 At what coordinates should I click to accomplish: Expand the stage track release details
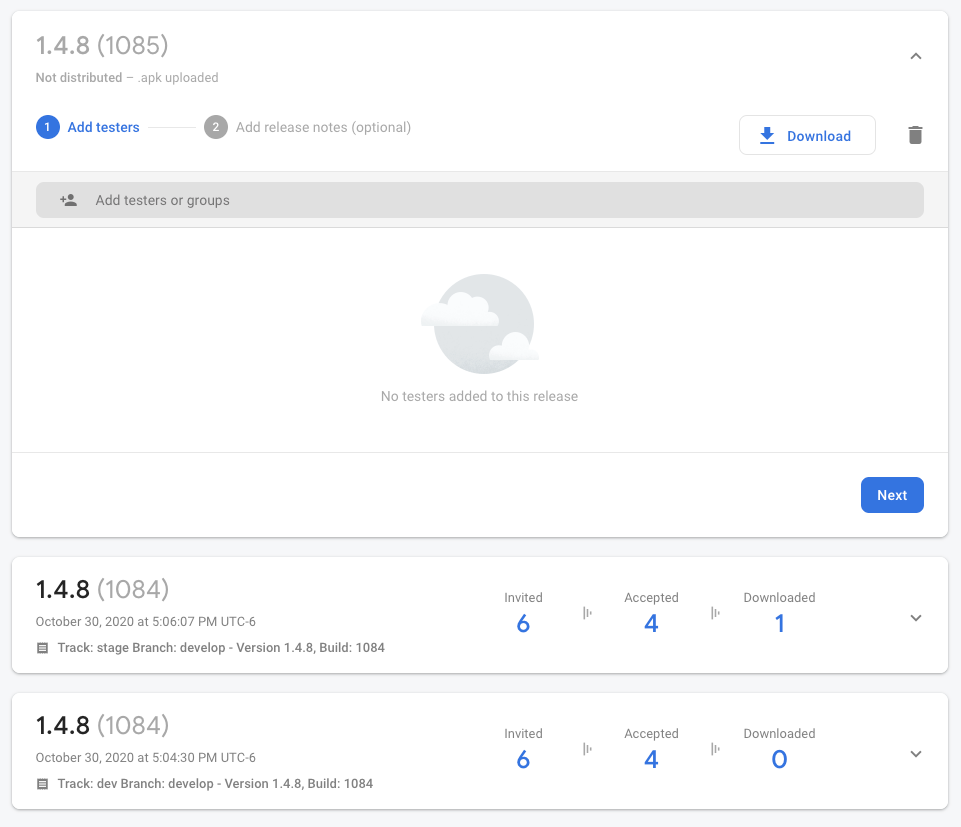[916, 618]
